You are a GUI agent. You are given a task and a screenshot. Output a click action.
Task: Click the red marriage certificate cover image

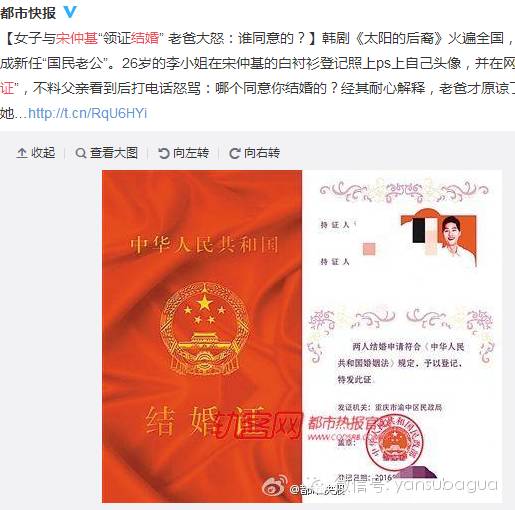(x=202, y=336)
